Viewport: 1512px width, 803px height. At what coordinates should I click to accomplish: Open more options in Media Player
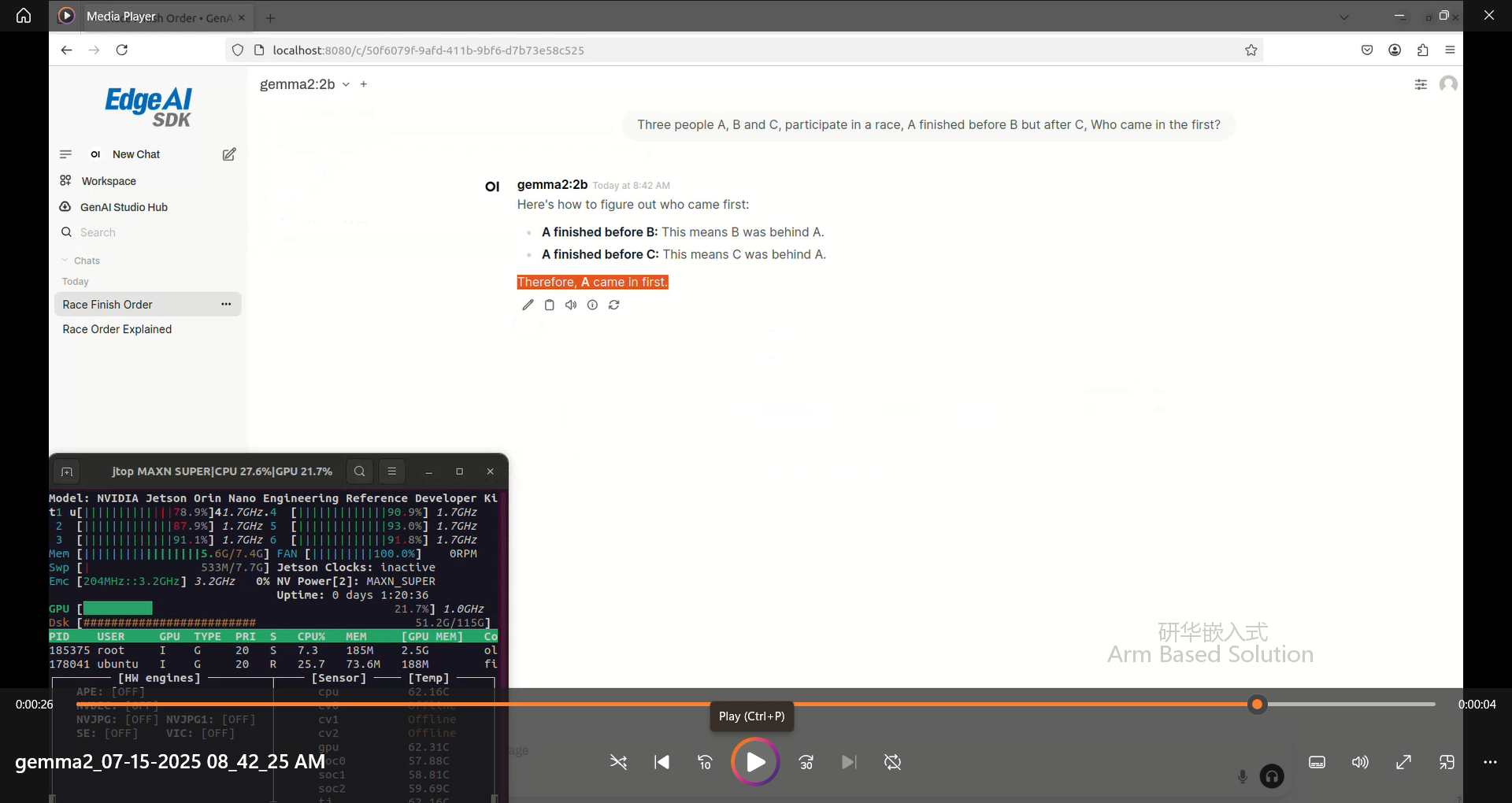[1490, 762]
